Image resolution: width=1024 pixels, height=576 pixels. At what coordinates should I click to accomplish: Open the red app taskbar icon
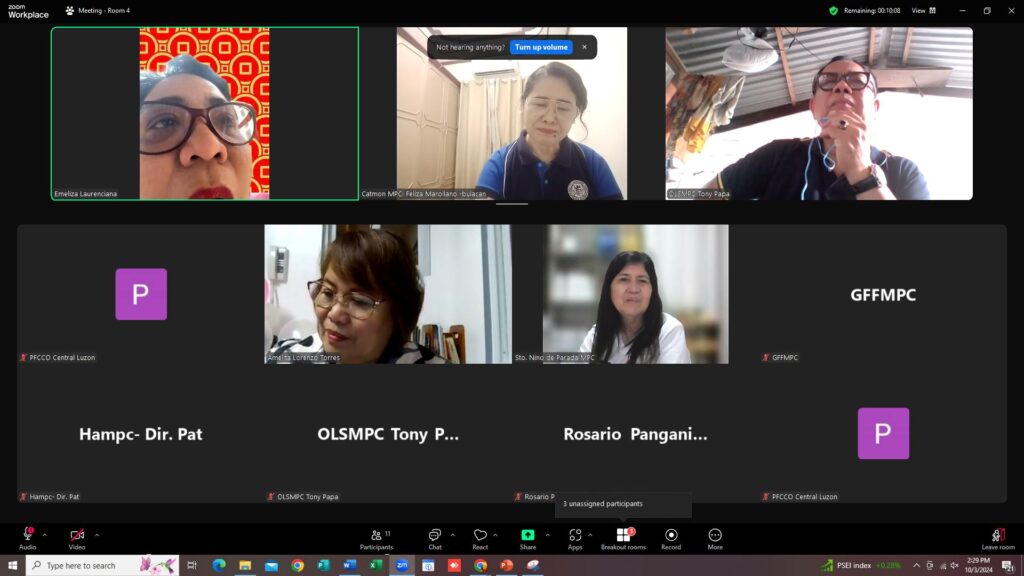click(454, 565)
